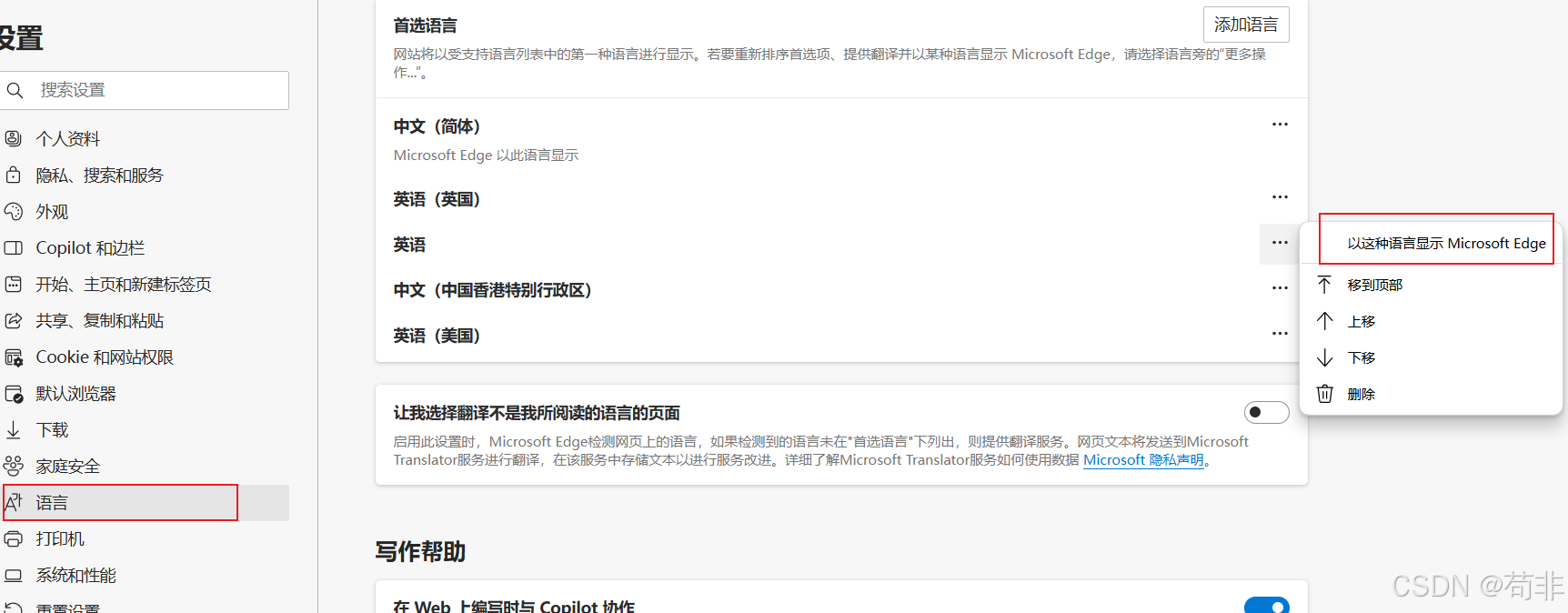Click the search magnifier icon in settings
Image resolution: width=1568 pixels, height=613 pixels.
[15, 90]
